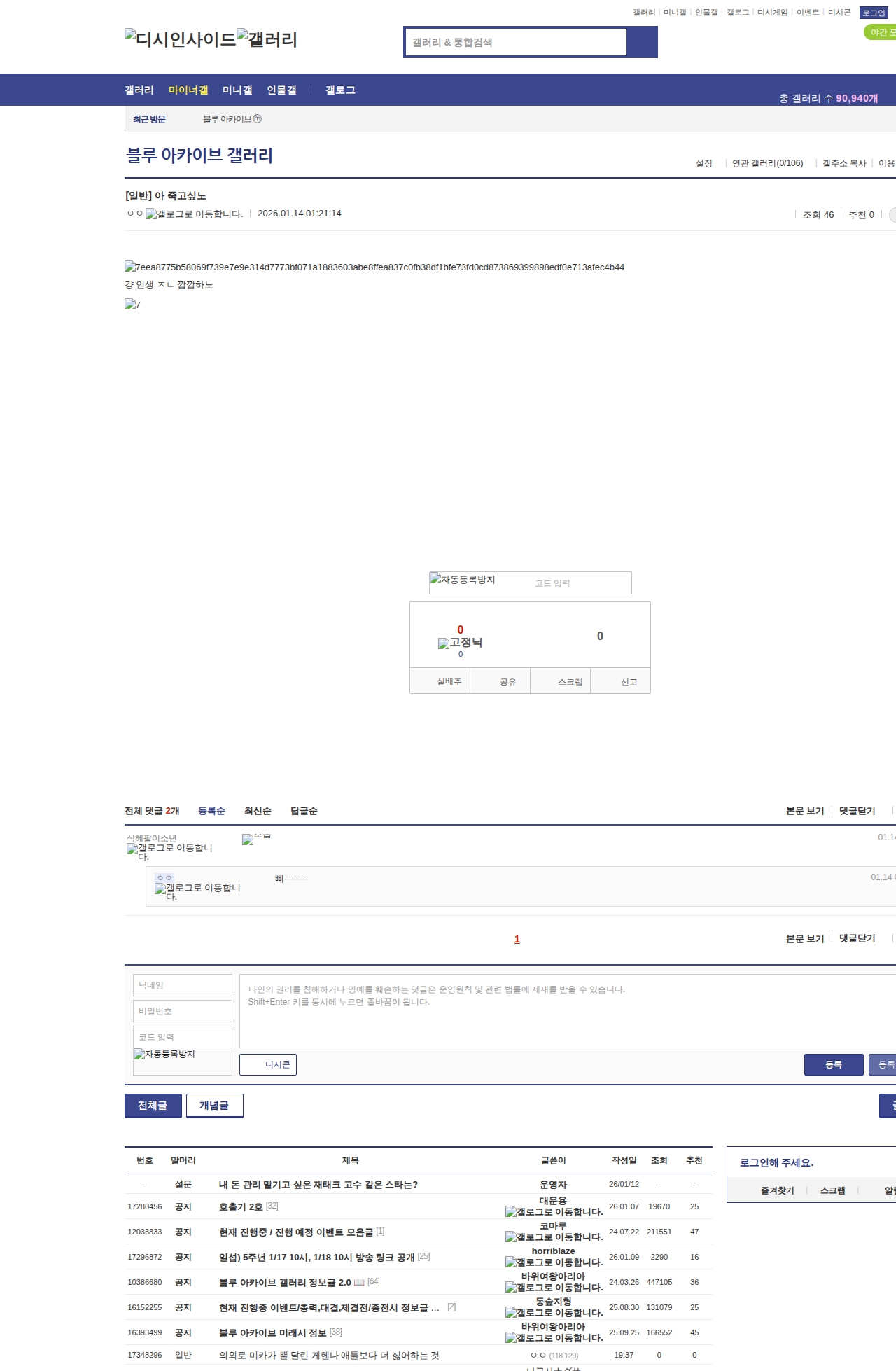Select 마이너갤 in the navigation bar
896x1371 pixels.
click(x=188, y=90)
